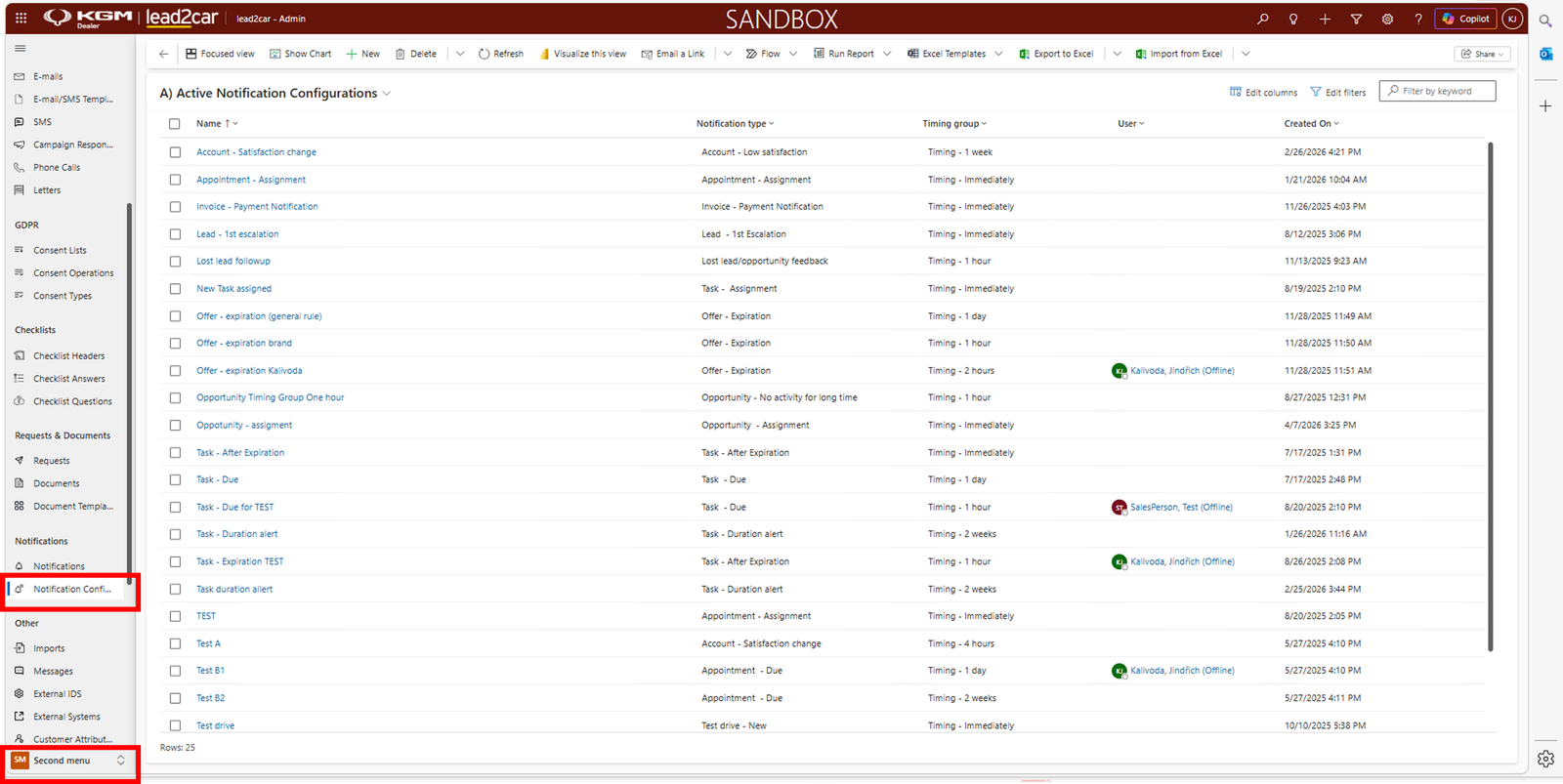Click the Delete trash toolbar item
The width and height of the screenshot is (1563, 784).
(416, 54)
